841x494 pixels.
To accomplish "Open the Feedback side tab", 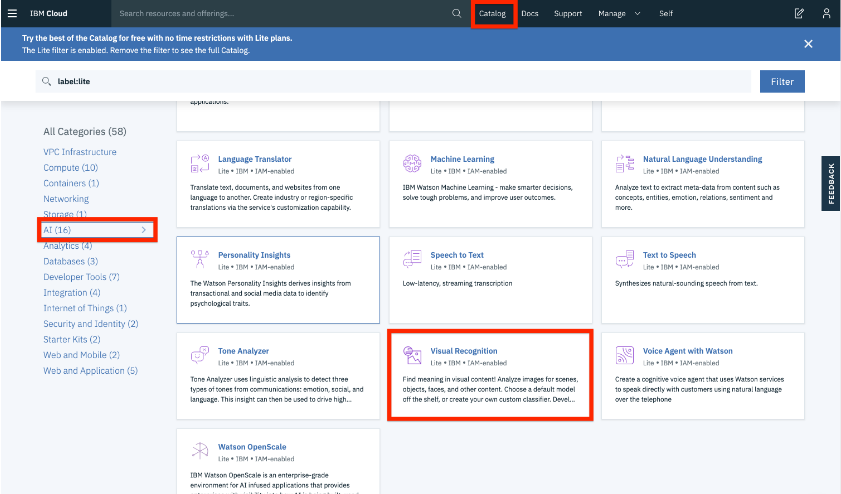I will pos(831,183).
